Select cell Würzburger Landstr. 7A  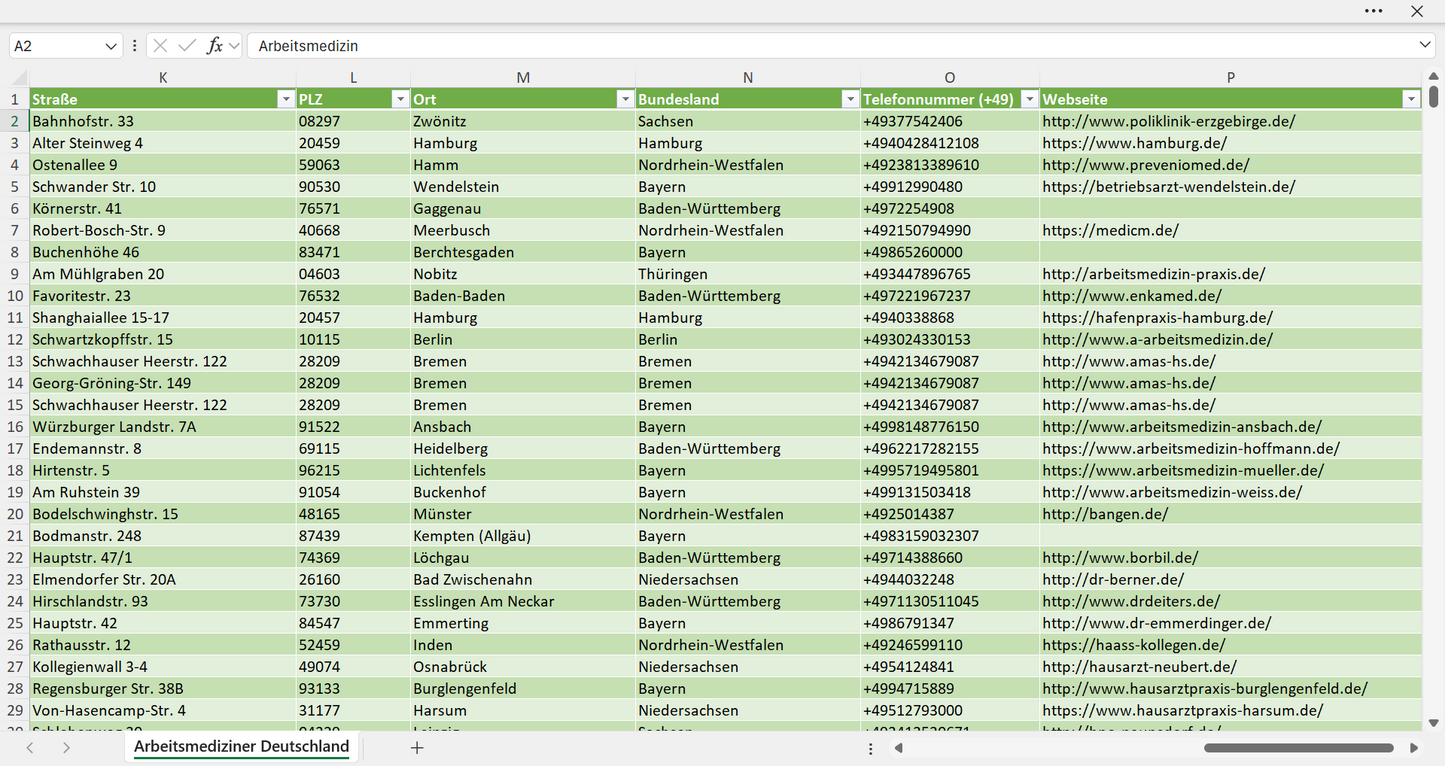(x=163, y=427)
